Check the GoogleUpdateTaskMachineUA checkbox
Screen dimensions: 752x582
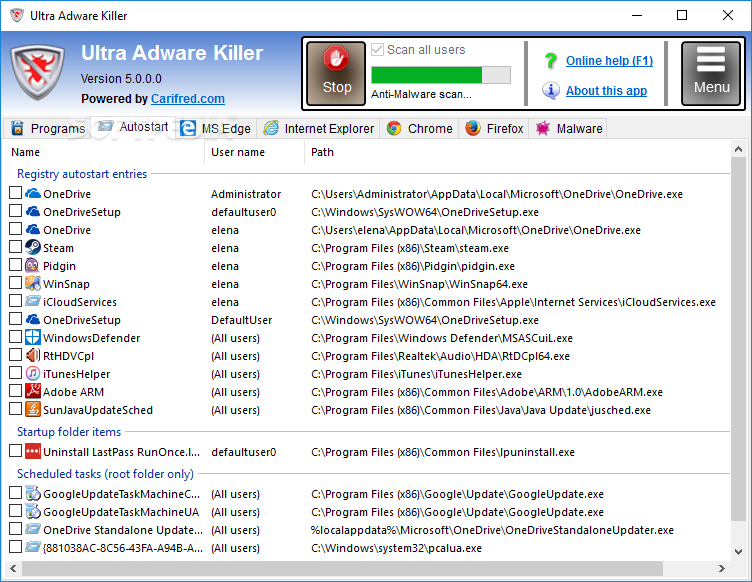(x=15, y=511)
